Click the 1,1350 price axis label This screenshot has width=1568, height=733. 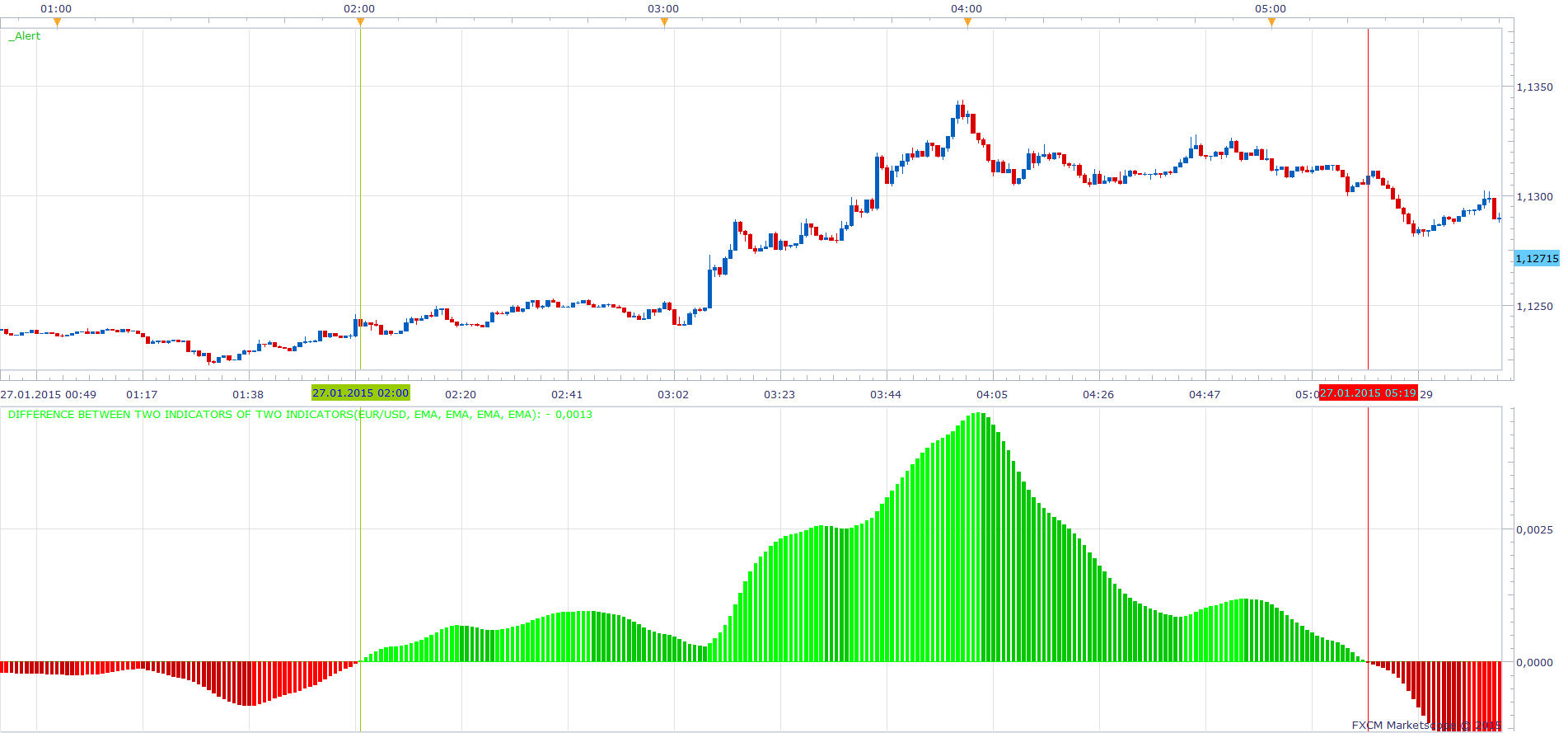coord(1534,87)
